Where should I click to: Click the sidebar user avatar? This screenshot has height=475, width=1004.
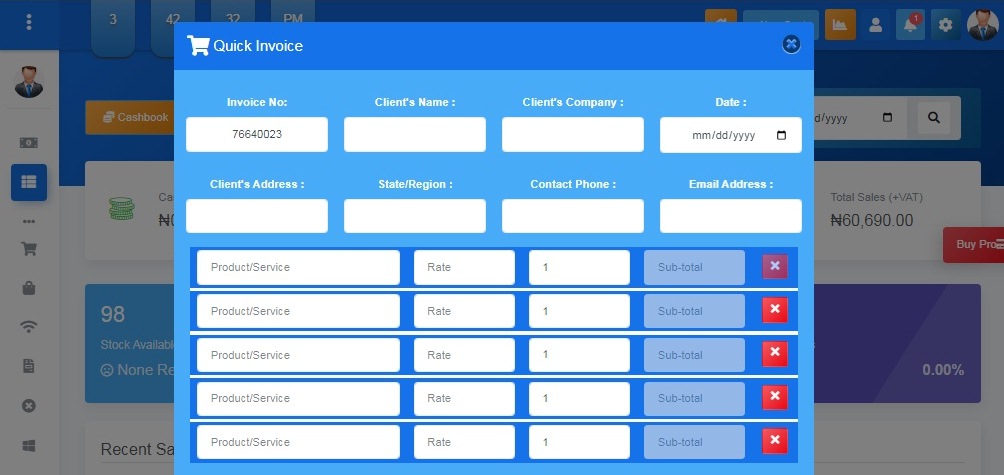(x=29, y=82)
